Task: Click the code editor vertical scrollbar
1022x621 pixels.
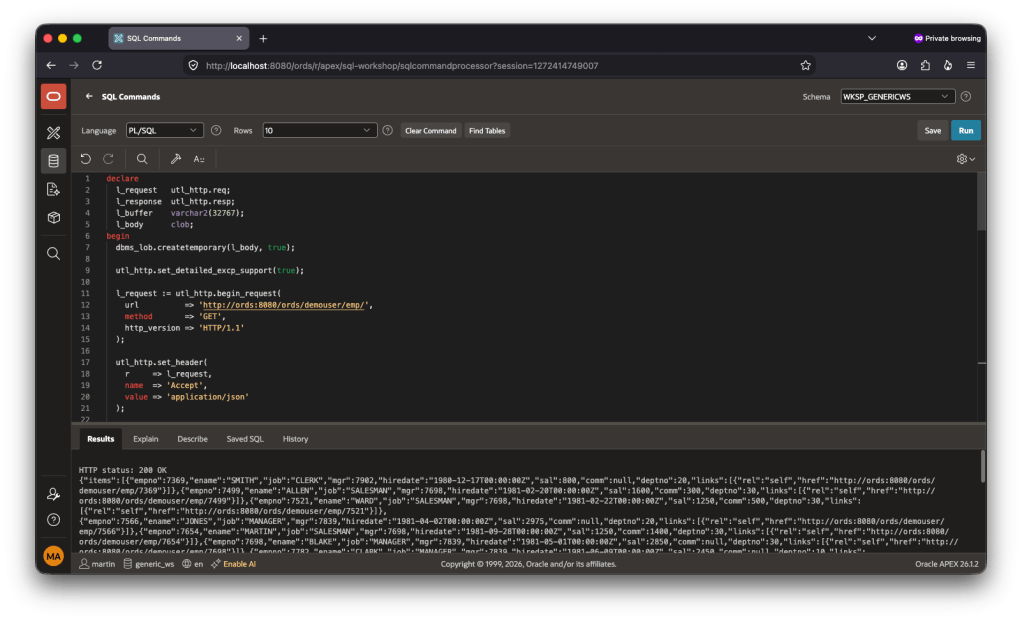Action: [982, 202]
